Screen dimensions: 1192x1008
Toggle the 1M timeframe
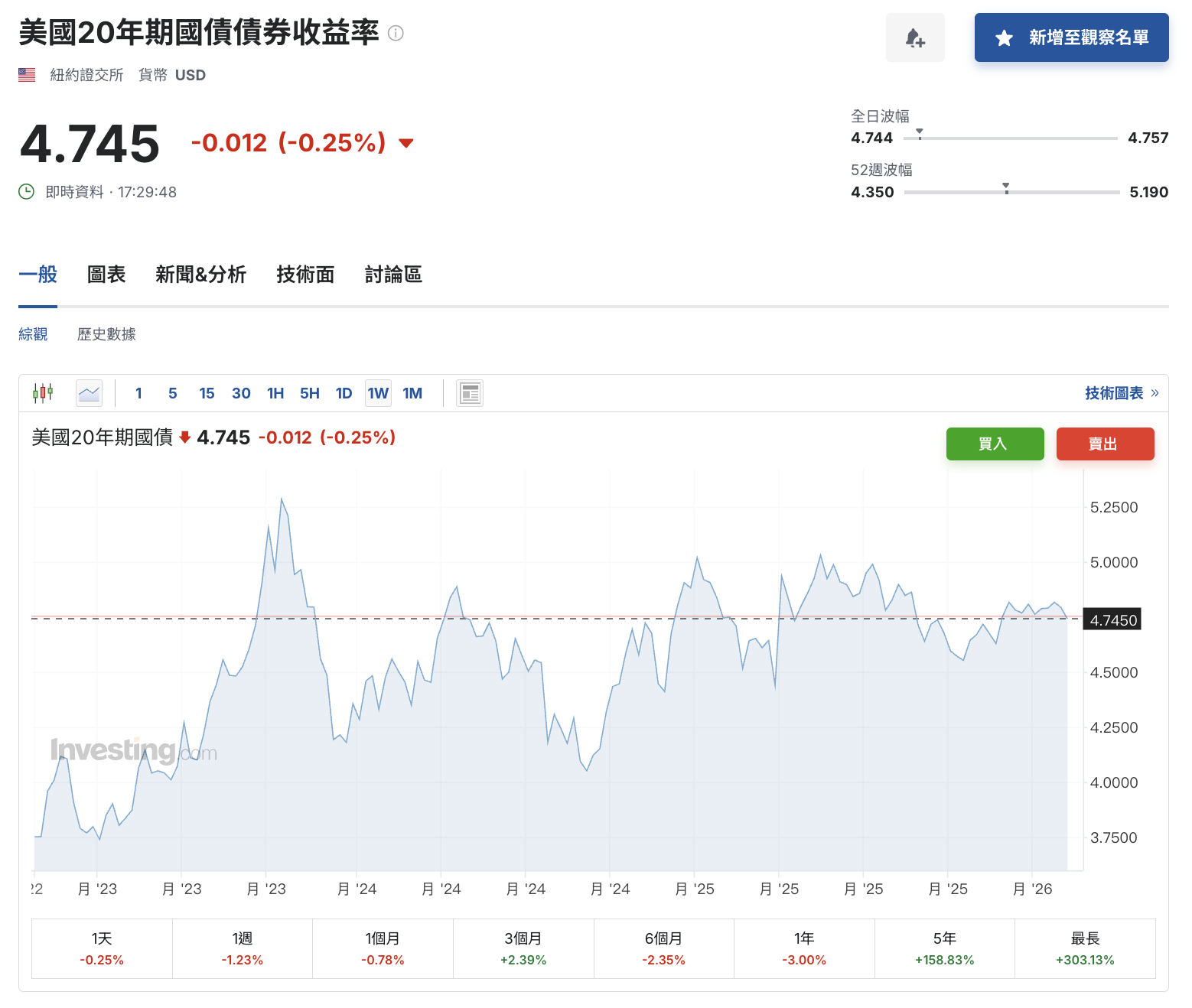pos(412,392)
